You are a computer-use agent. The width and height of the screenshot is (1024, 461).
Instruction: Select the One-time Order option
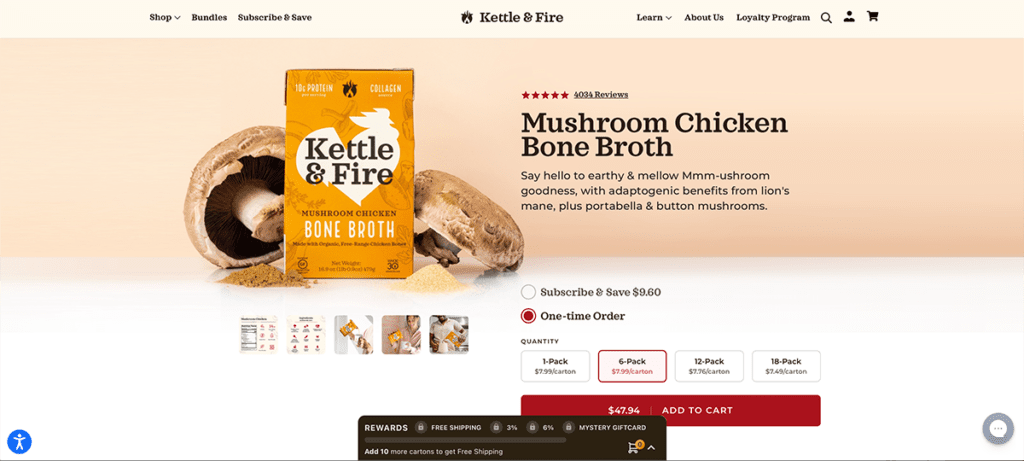[x=573, y=316]
